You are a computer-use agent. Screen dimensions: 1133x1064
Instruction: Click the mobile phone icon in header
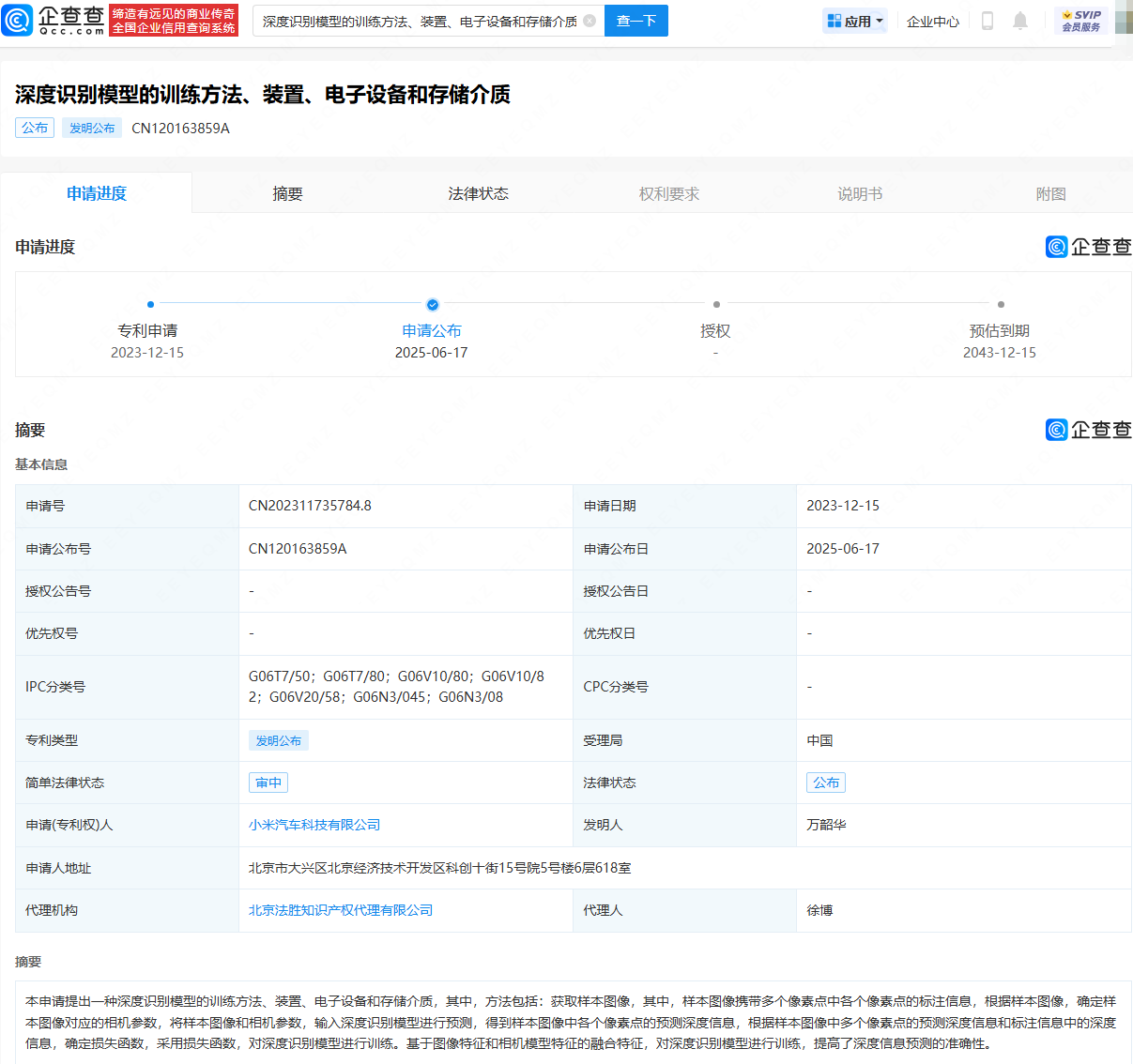click(988, 21)
